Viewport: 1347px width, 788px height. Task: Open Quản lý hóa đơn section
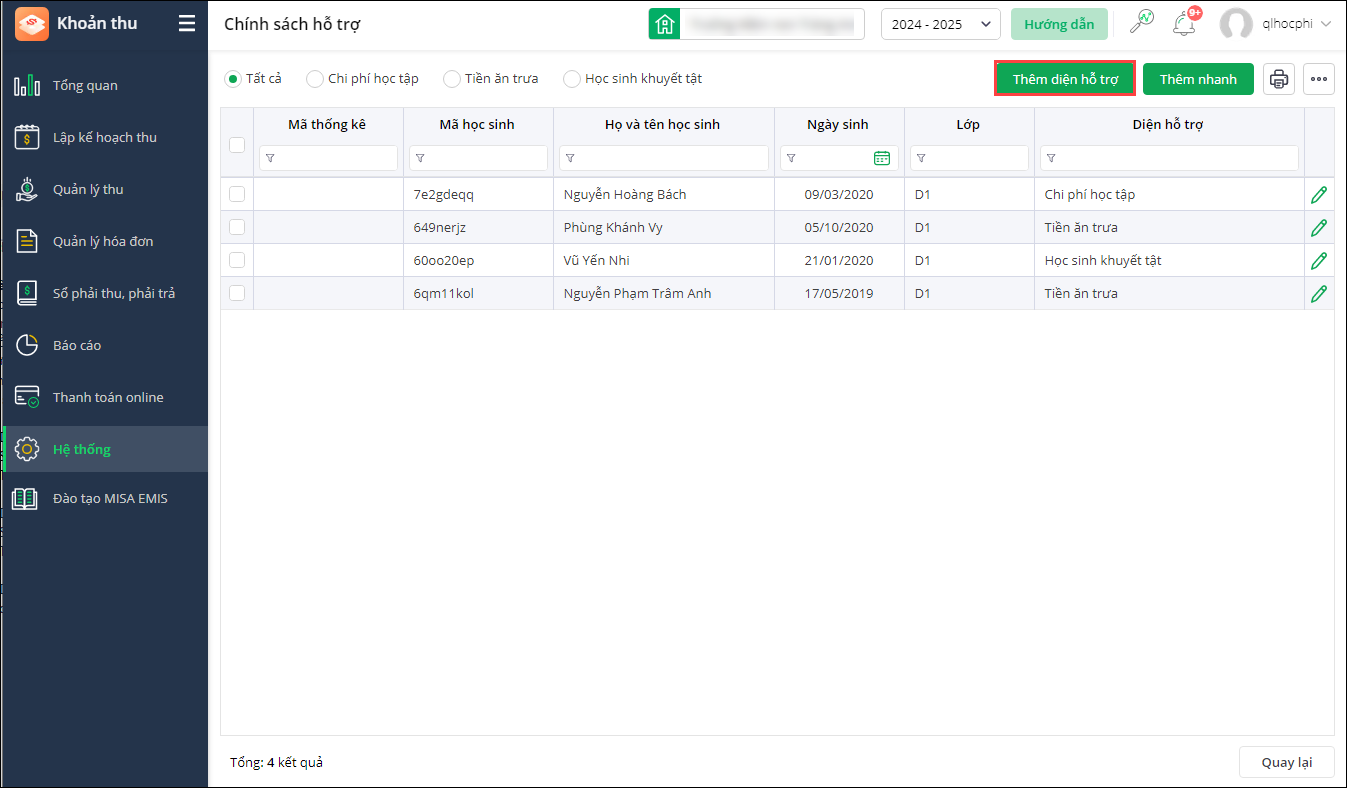[x=103, y=242]
